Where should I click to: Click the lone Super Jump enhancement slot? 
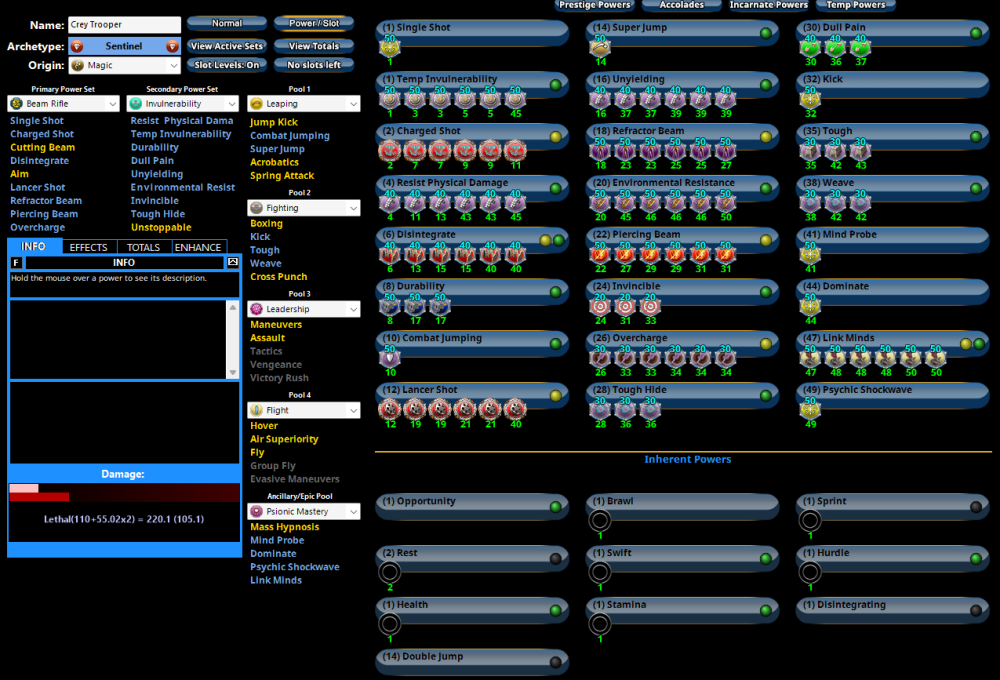point(600,47)
